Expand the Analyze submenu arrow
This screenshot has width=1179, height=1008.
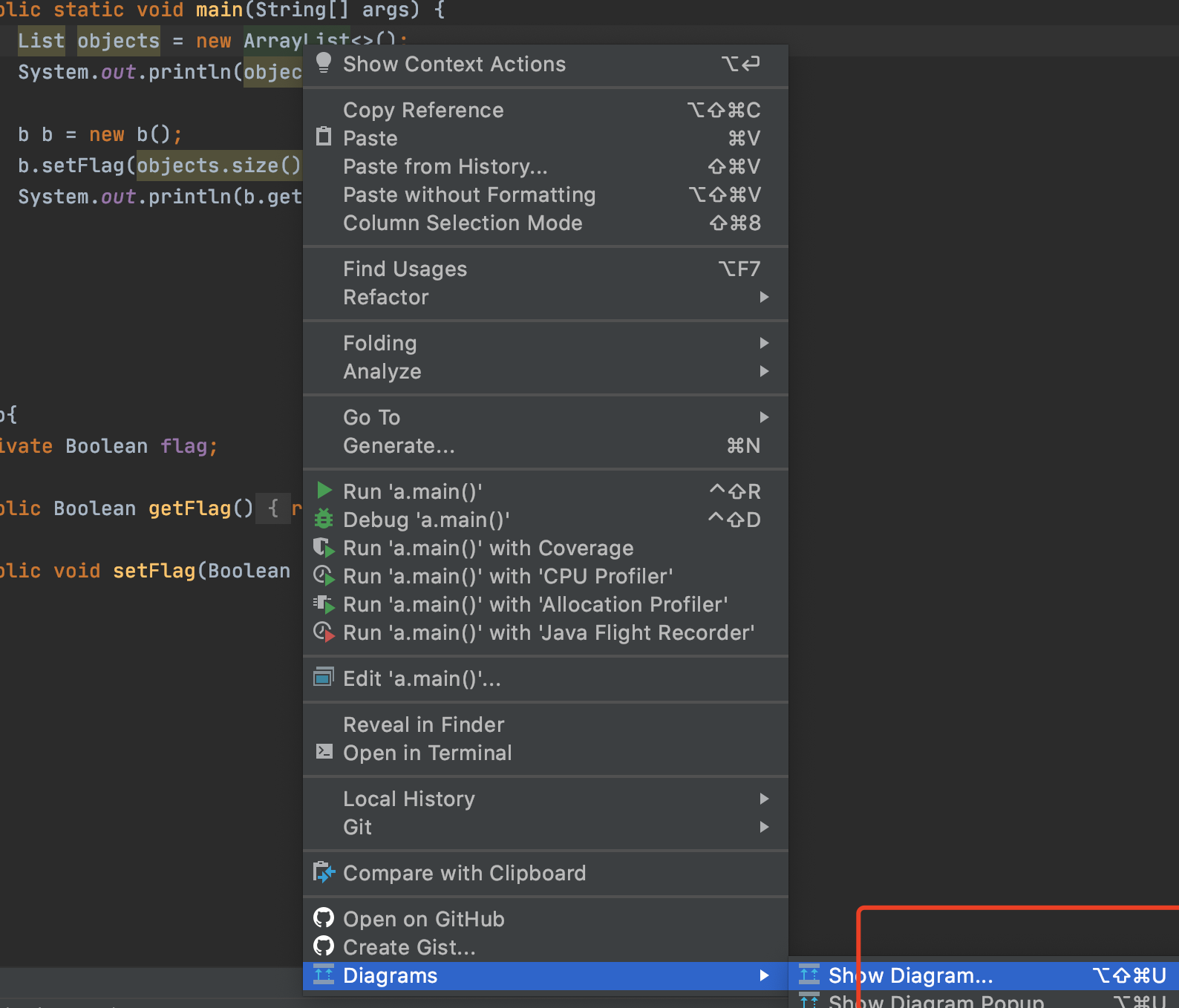tap(764, 371)
